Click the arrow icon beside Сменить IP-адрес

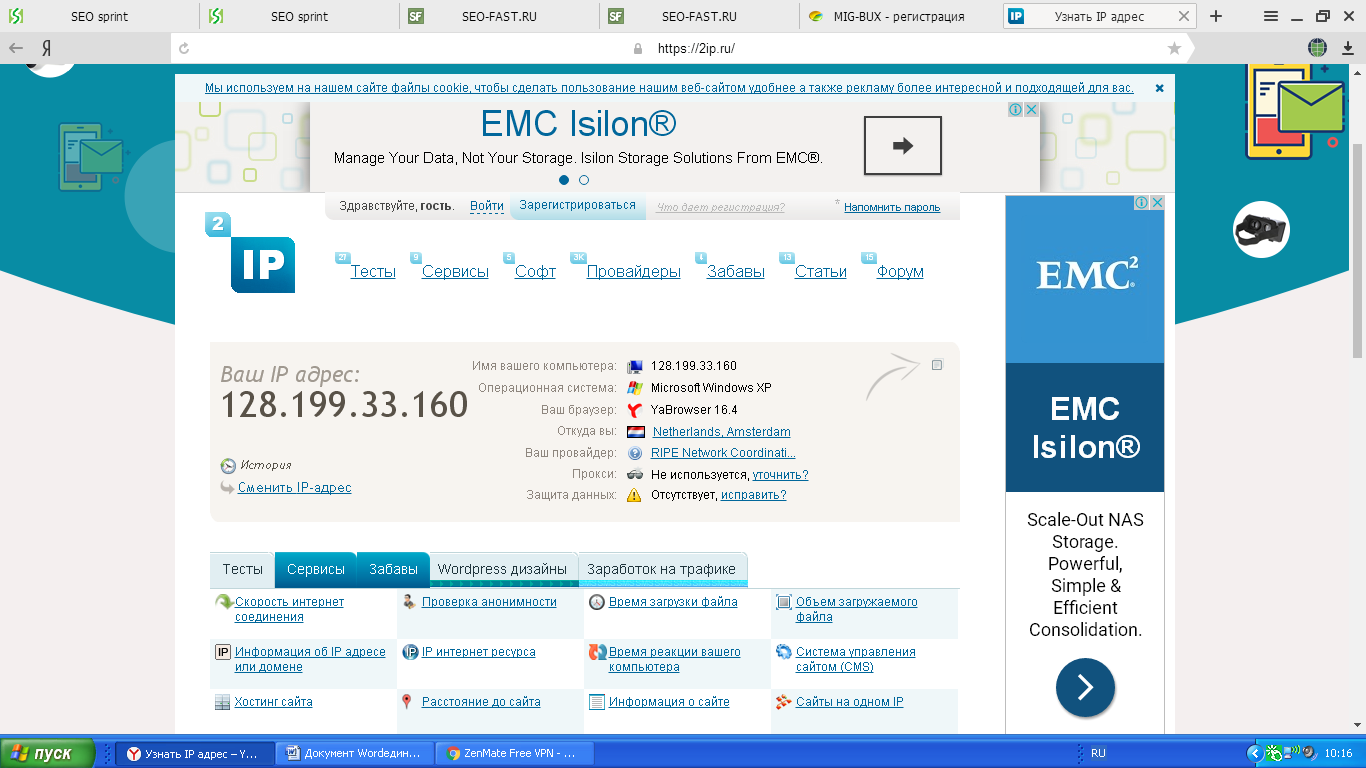click(227, 487)
